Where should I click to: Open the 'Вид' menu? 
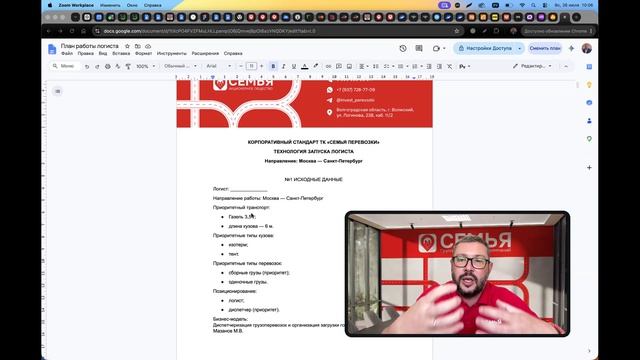click(x=103, y=53)
